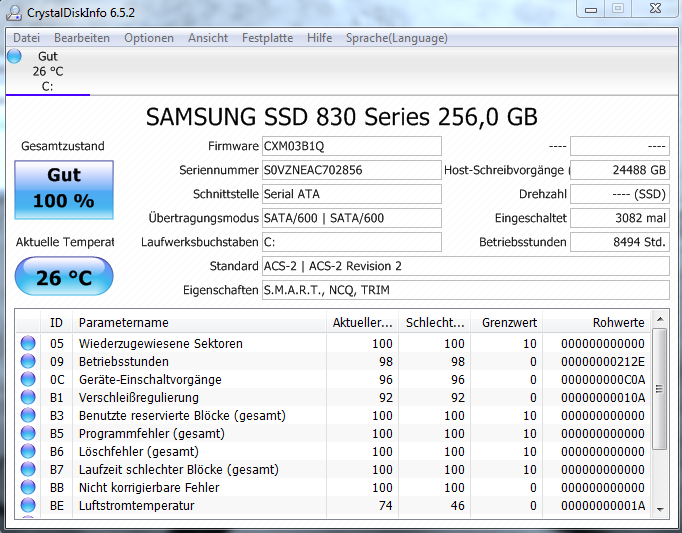The width and height of the screenshot is (682, 533).
Task: Click status icon for Wiederzugewiesene Sektoren
Action: (x=28, y=343)
